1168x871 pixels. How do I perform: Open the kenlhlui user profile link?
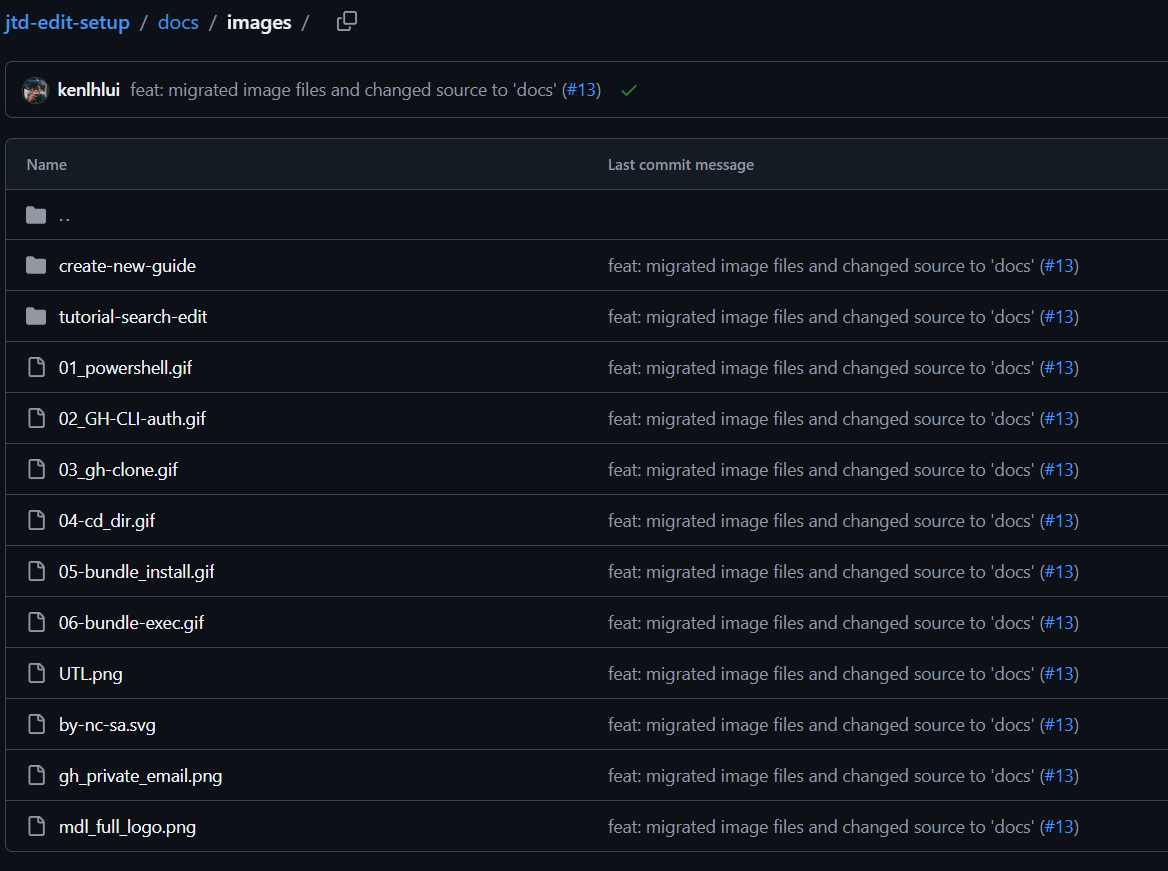pyautogui.click(x=89, y=90)
